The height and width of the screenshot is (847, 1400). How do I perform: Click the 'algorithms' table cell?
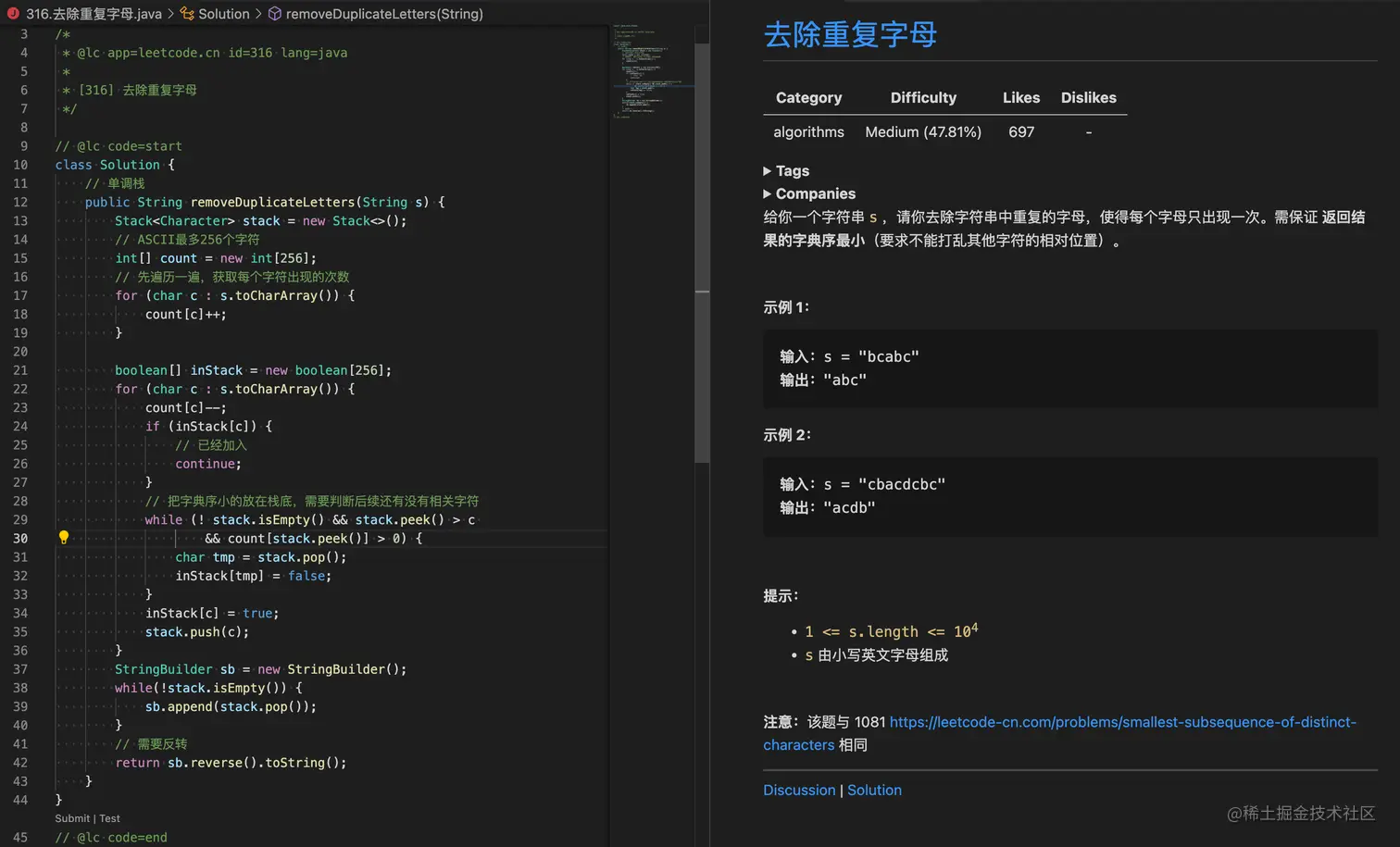[808, 132]
